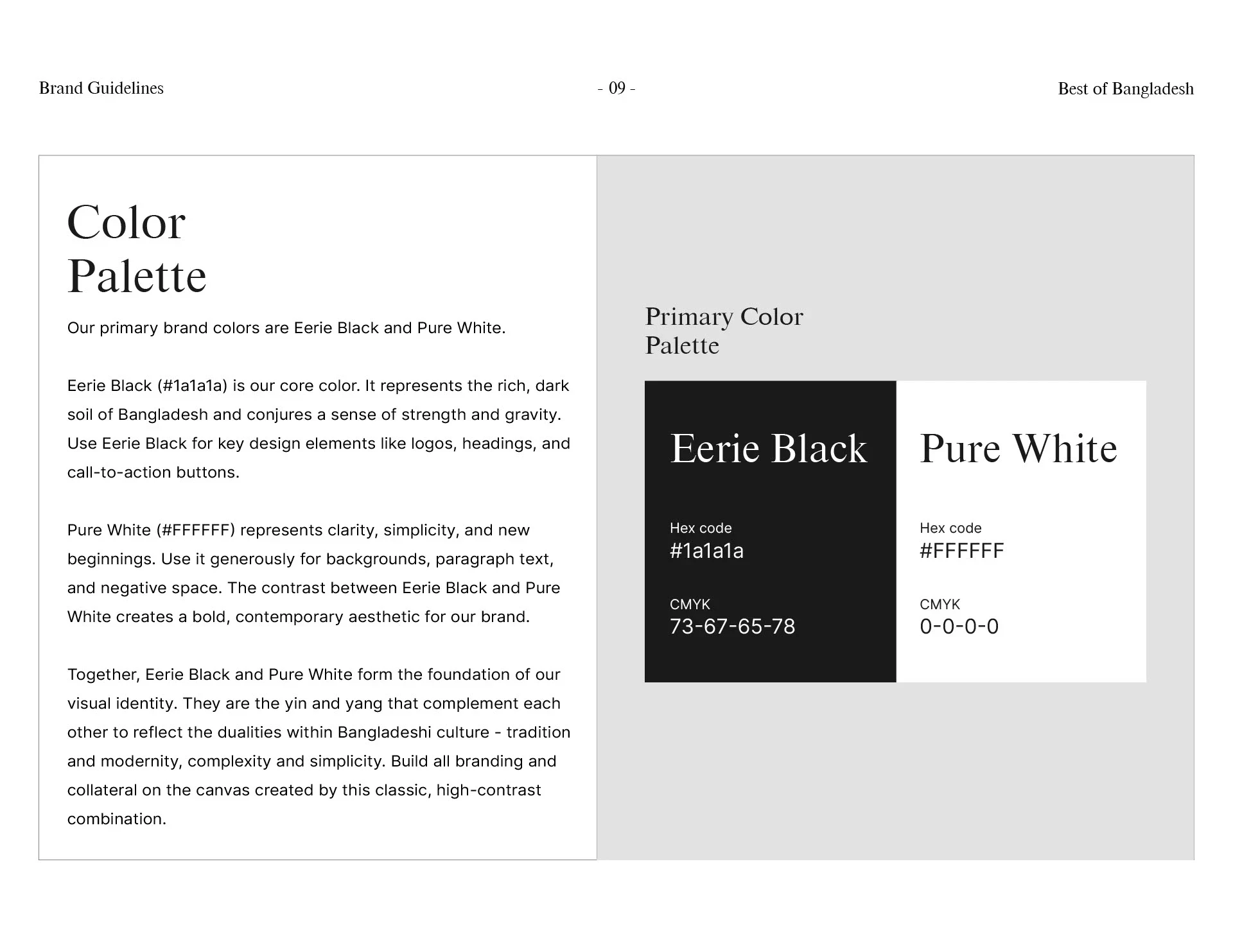1233x952 pixels.
Task: Click the CMYK value 0-0-0-0
Action: pos(959,627)
